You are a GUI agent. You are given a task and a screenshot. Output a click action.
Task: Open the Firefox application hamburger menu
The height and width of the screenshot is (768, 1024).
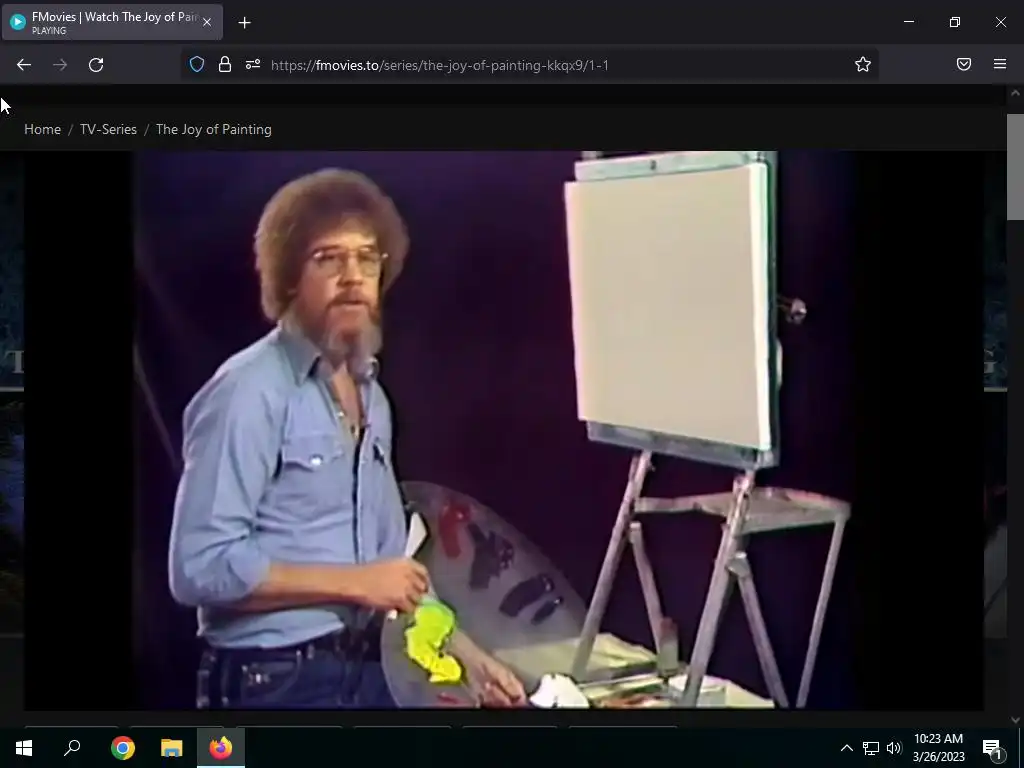[x=1000, y=64]
